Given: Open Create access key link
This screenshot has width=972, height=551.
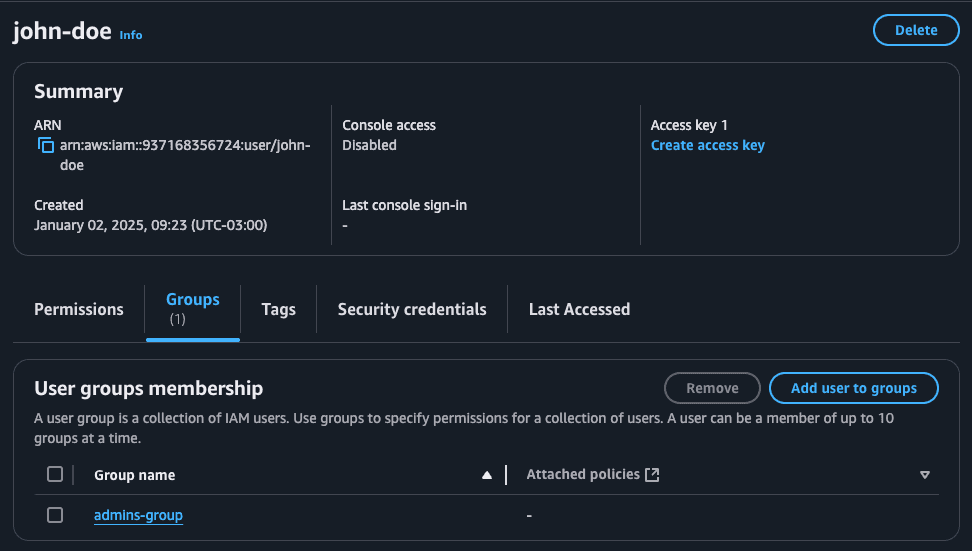Looking at the screenshot, I should pyautogui.click(x=708, y=145).
